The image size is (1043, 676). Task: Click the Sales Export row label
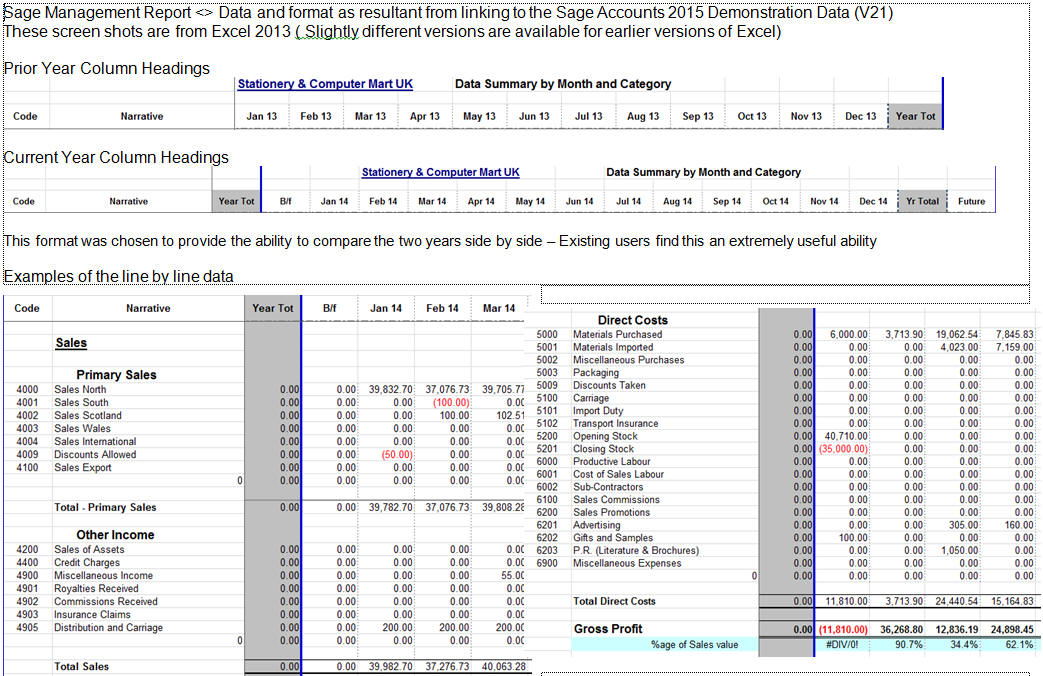tap(83, 467)
